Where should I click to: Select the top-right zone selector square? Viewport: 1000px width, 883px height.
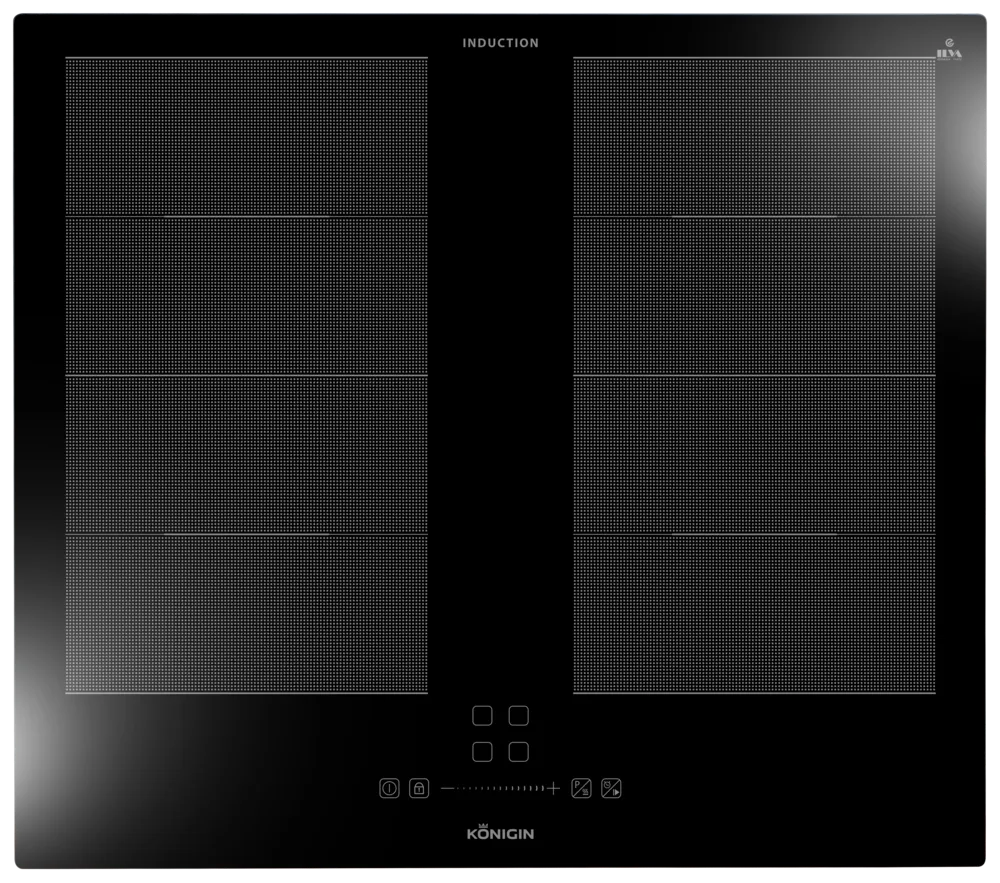(x=517, y=716)
